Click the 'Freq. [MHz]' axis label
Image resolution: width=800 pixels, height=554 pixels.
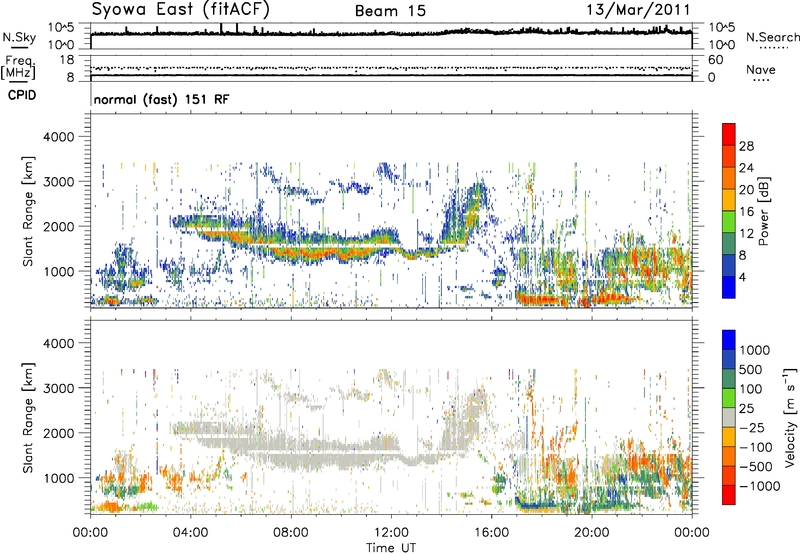click(19, 68)
